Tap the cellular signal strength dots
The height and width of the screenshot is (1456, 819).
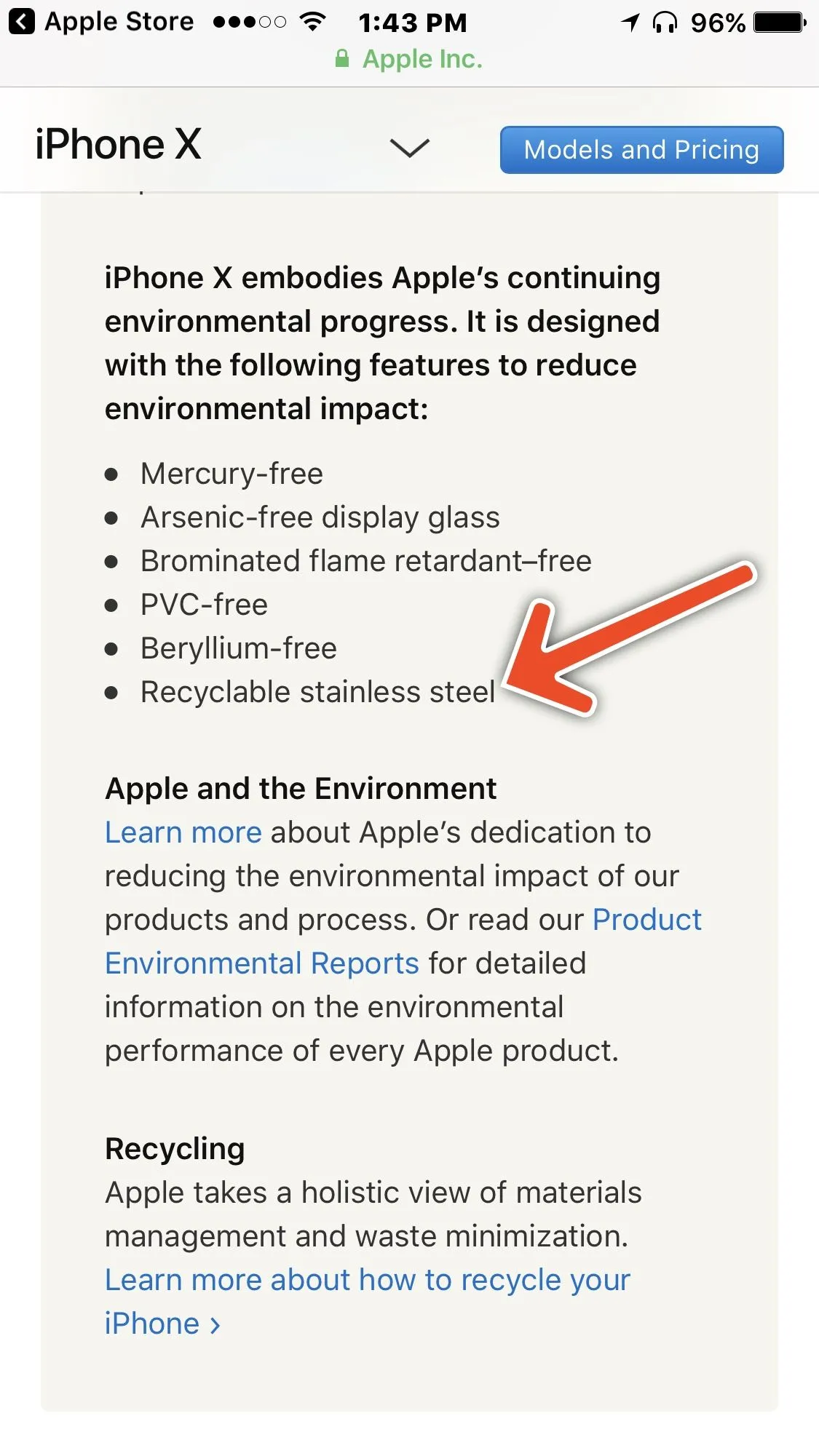(250, 22)
